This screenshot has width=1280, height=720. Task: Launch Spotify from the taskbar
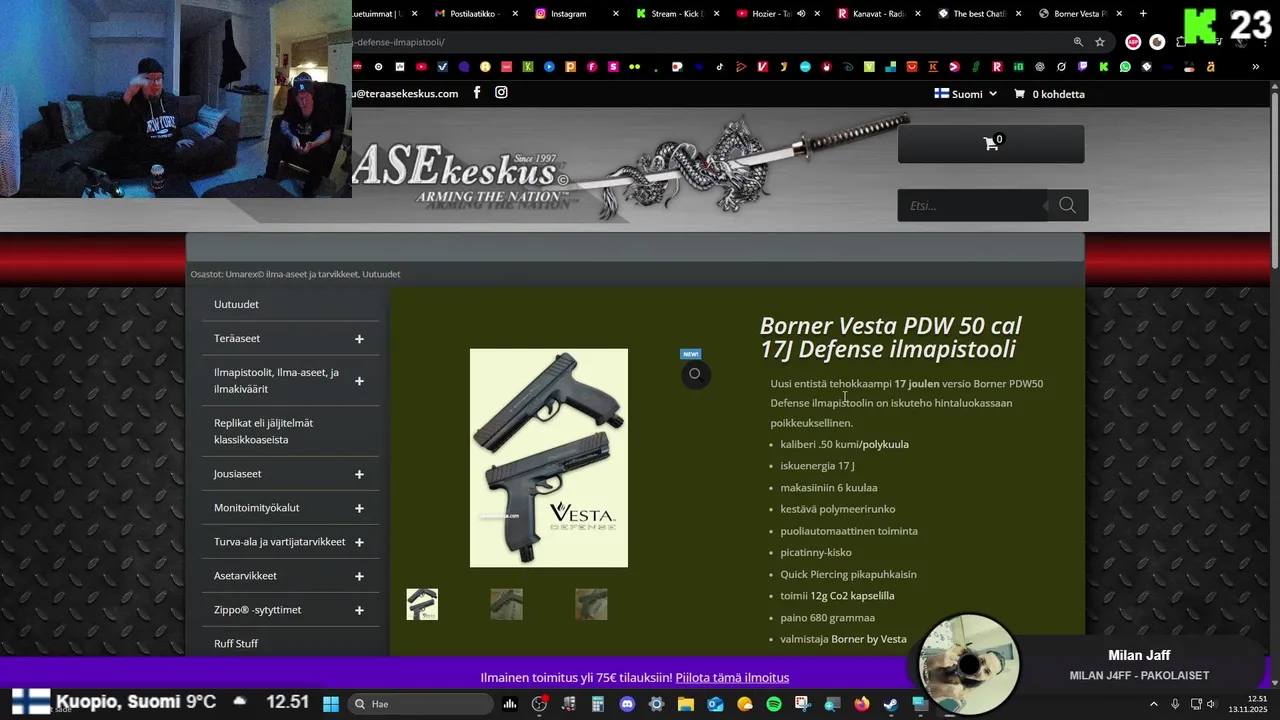point(774,704)
